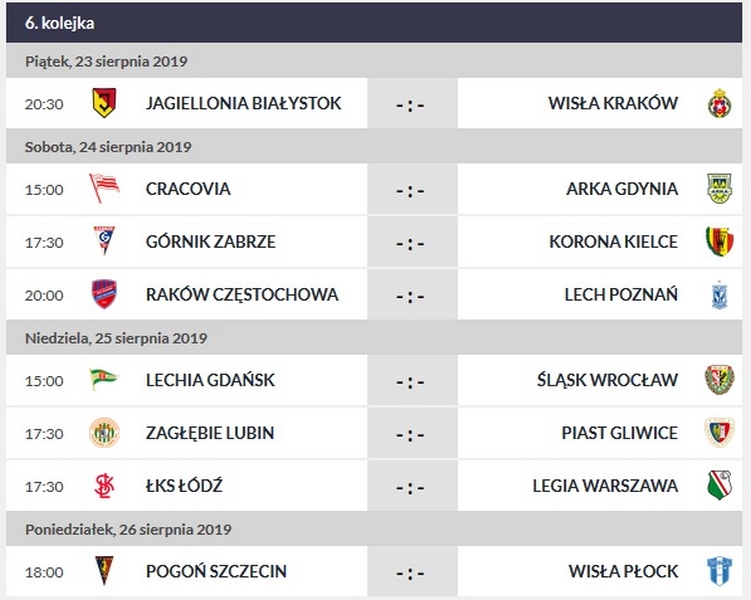Click the ŁKS Łódź vs Legia score box
751x600 pixels.
411,487
